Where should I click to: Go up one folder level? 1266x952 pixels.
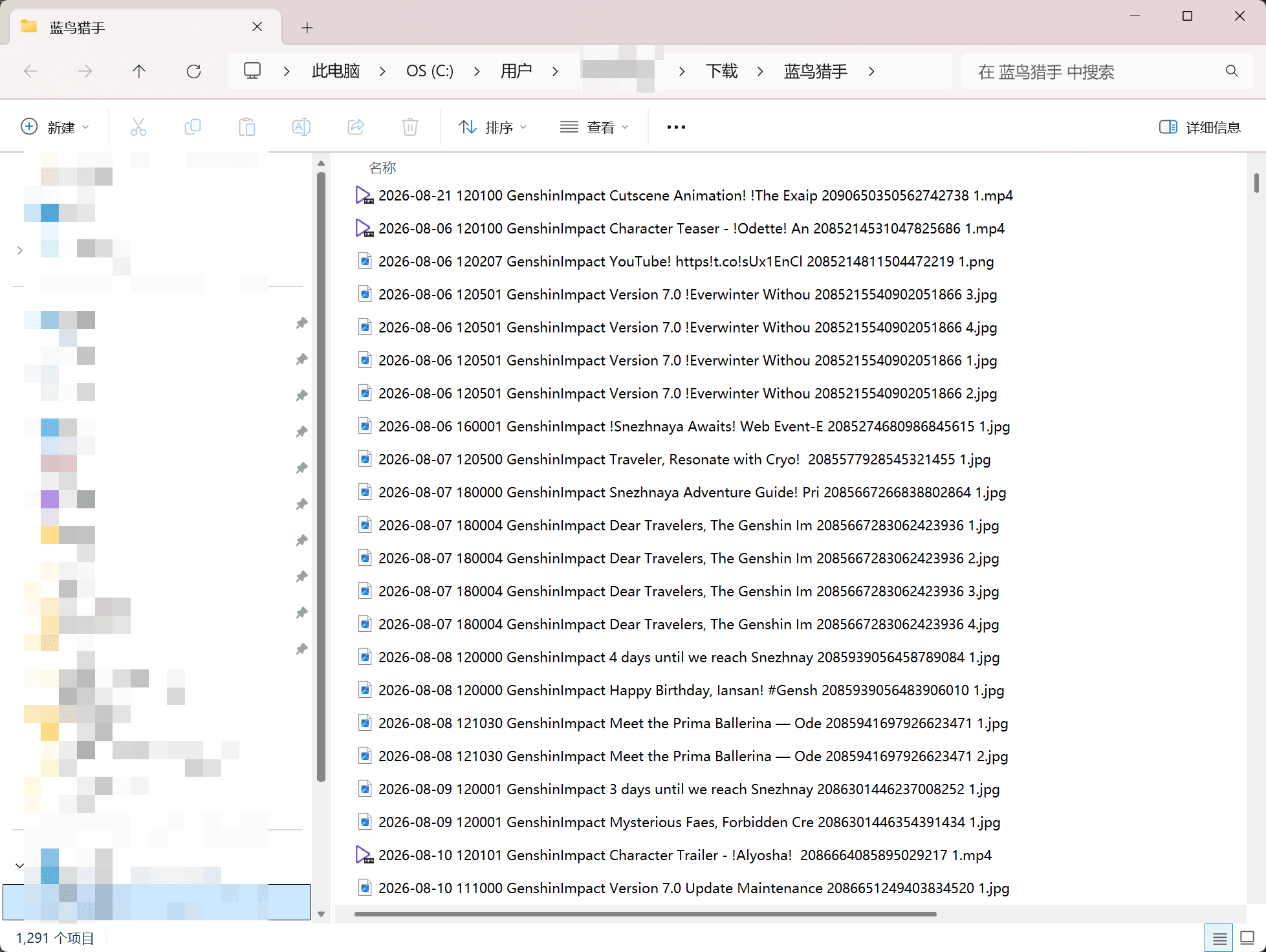139,71
